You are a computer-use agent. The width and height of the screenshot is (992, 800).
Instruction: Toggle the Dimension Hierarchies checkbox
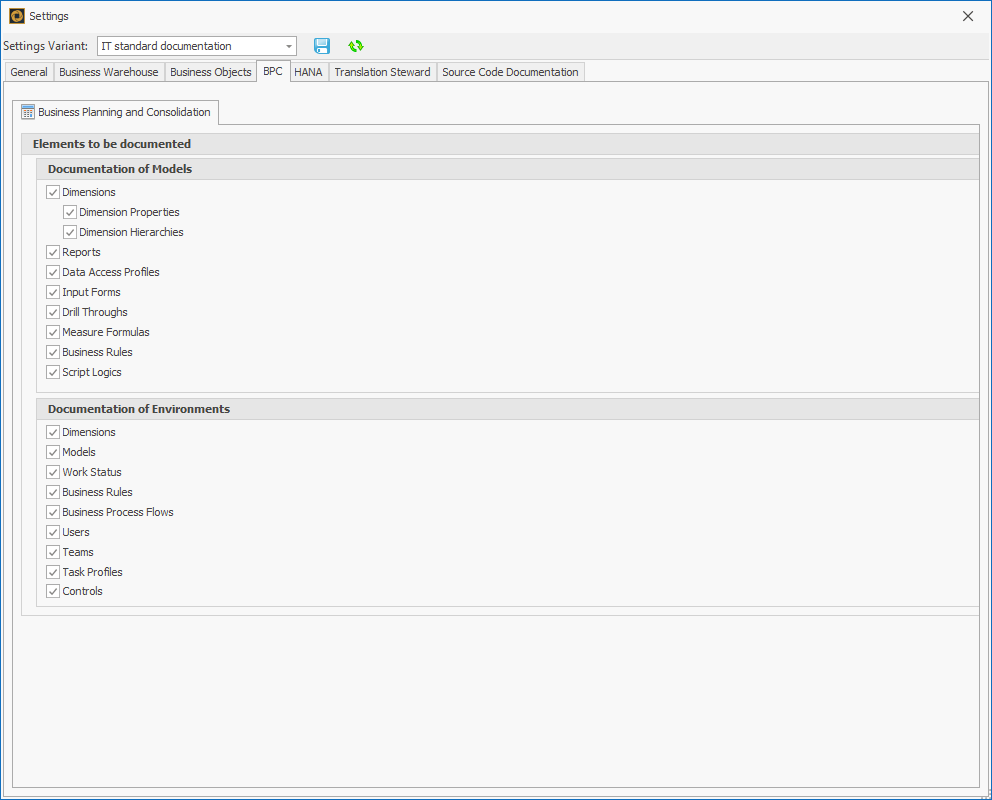[70, 232]
